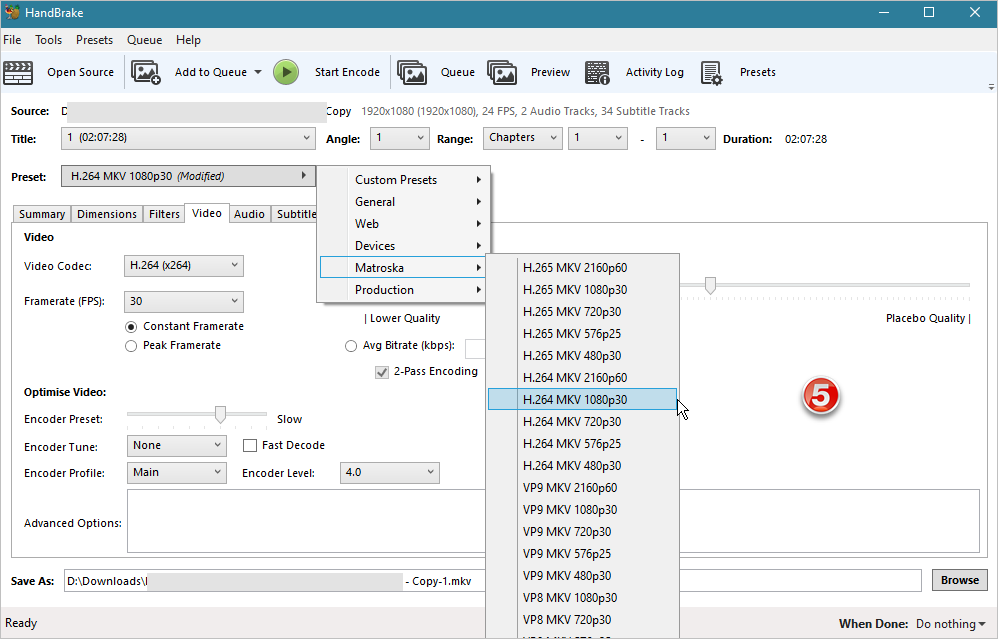Click the HandBrake pineapple logo in title bar
The width and height of the screenshot is (998, 639).
pyautogui.click(x=12, y=13)
